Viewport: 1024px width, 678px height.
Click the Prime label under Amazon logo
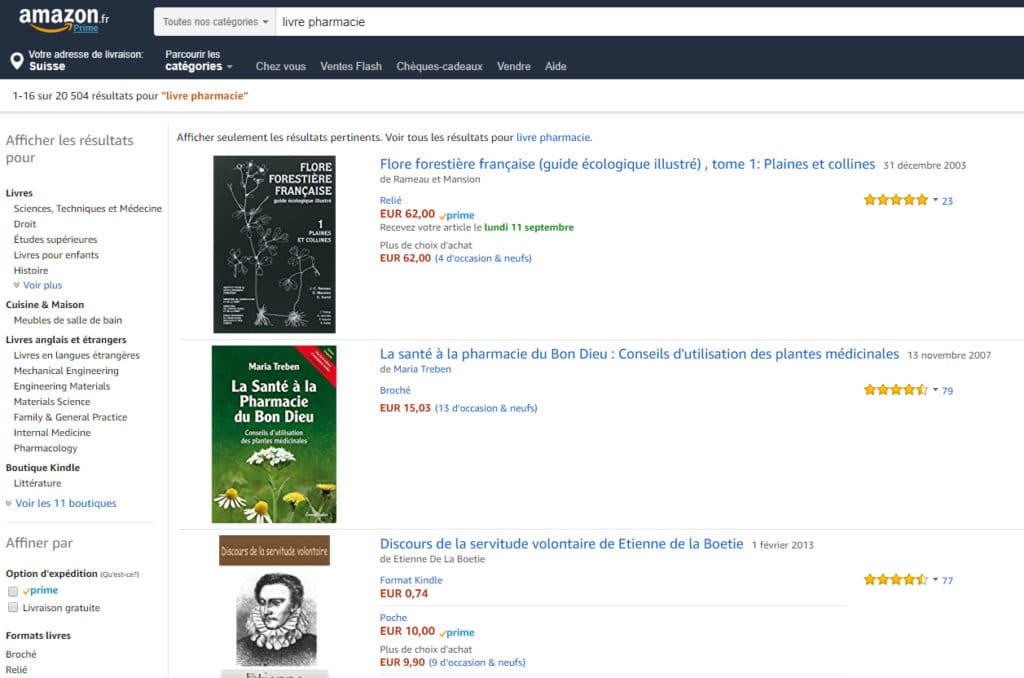[x=86, y=28]
